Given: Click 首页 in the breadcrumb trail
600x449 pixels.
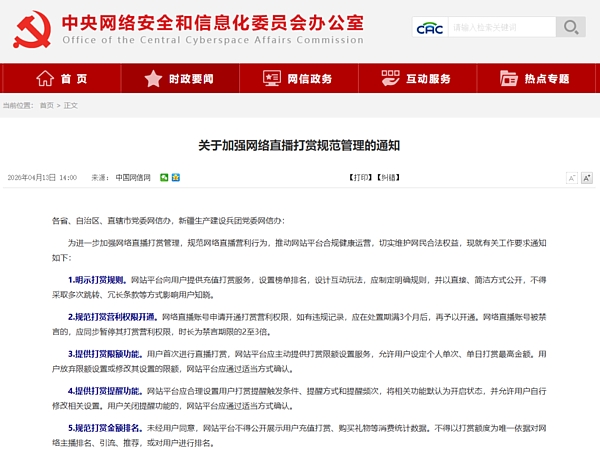Looking at the screenshot, I should [x=47, y=105].
